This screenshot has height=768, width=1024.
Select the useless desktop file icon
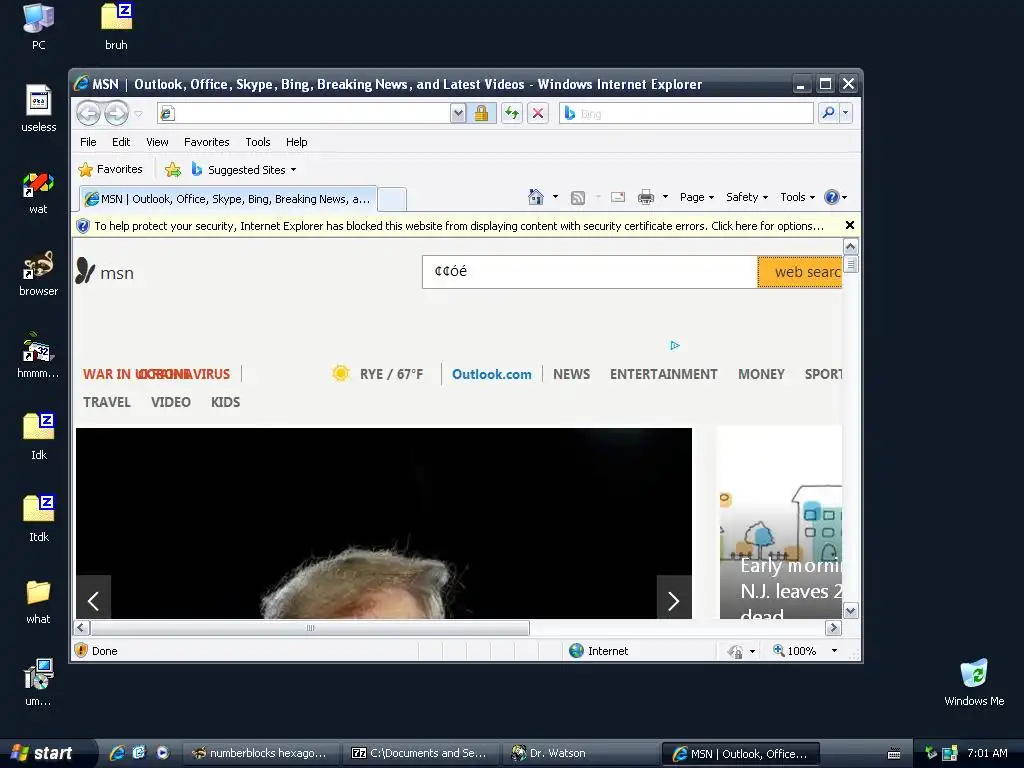coord(39,108)
